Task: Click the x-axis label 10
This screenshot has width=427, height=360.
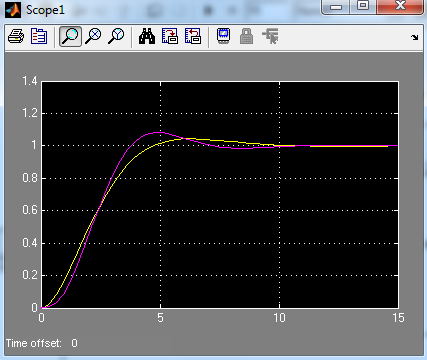Action: (x=279, y=318)
